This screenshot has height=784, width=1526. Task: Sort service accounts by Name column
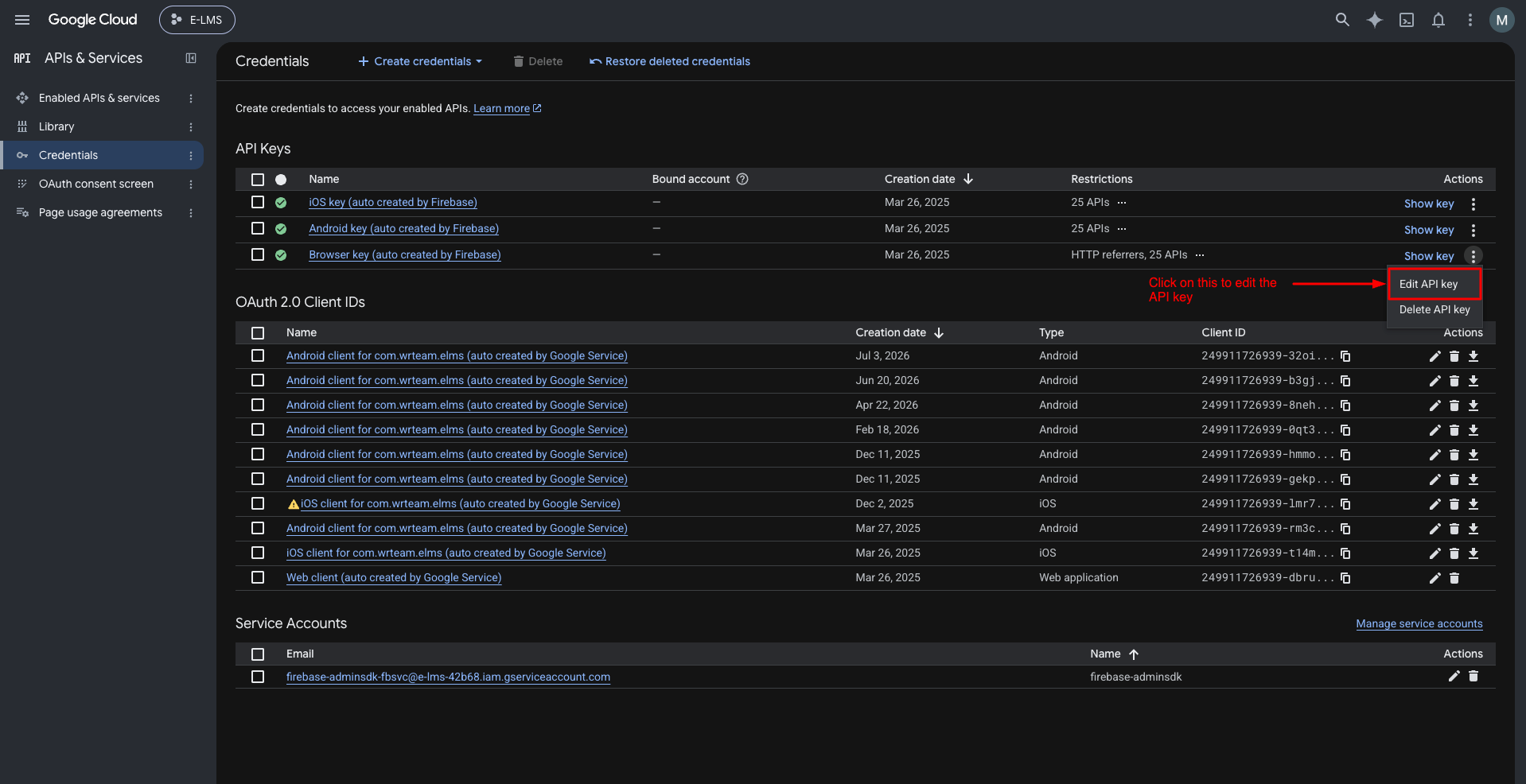(x=1114, y=654)
